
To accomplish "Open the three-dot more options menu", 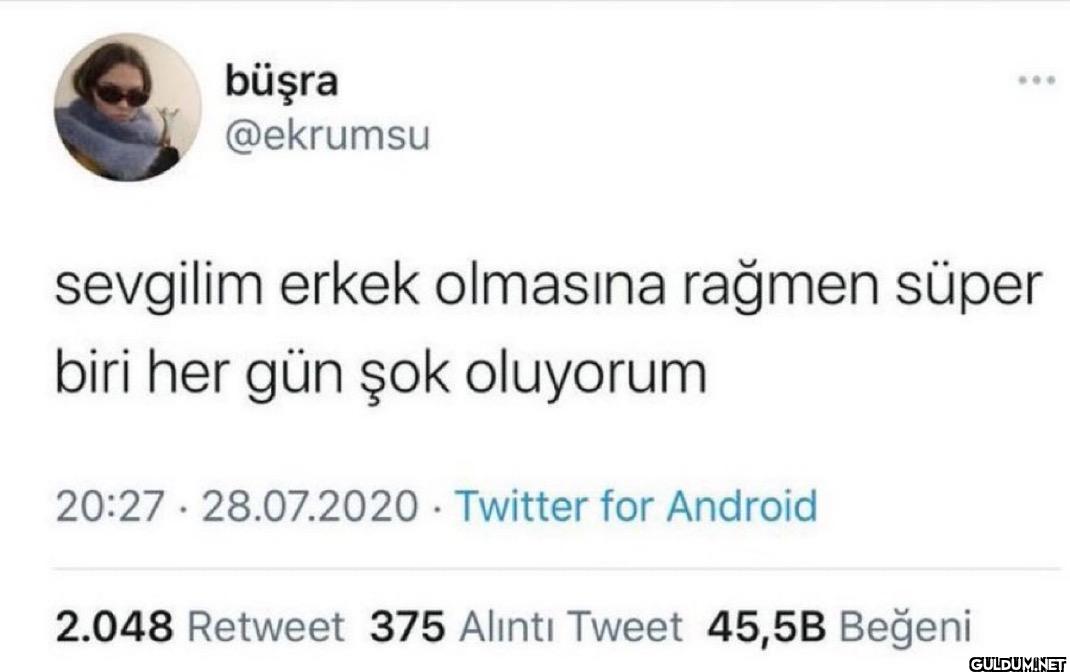I will [x=1037, y=81].
